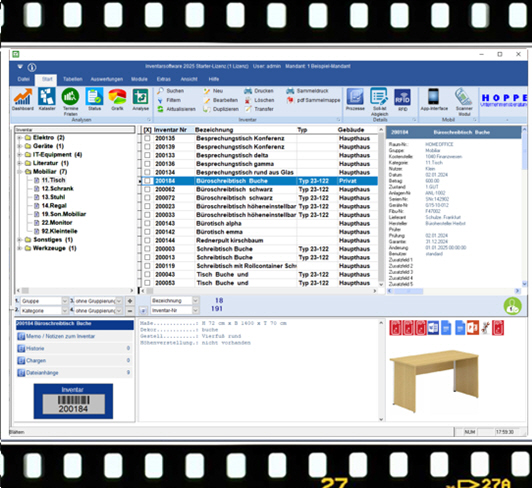
Task: Click Suchen in the ribbon
Action: [171, 91]
